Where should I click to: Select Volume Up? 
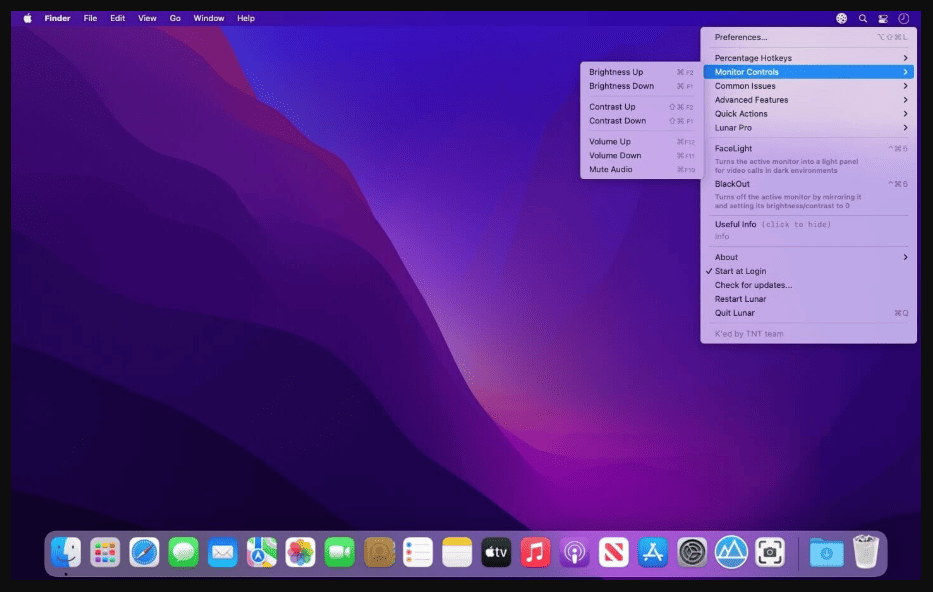(641, 142)
